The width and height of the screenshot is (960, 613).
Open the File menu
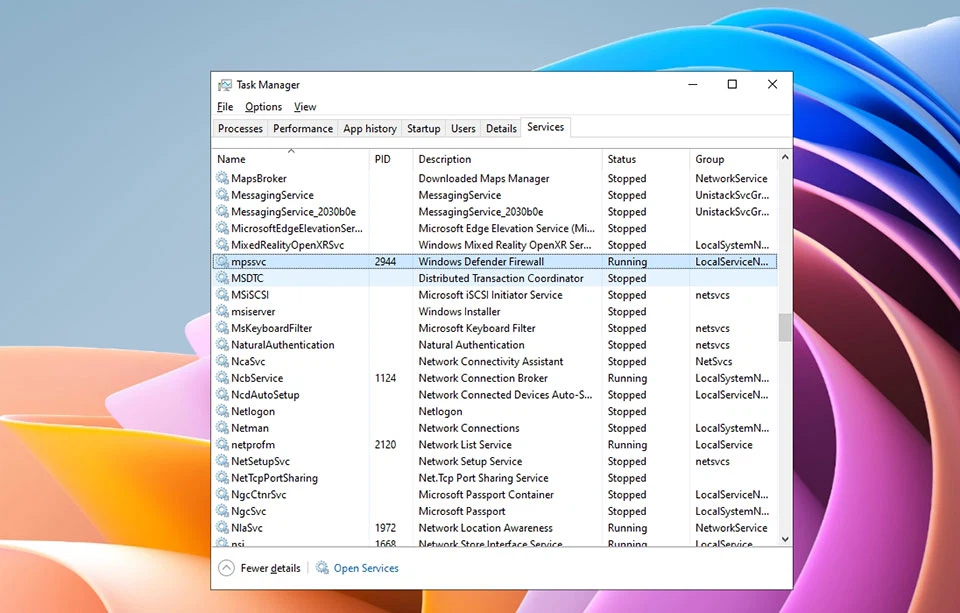pos(225,107)
